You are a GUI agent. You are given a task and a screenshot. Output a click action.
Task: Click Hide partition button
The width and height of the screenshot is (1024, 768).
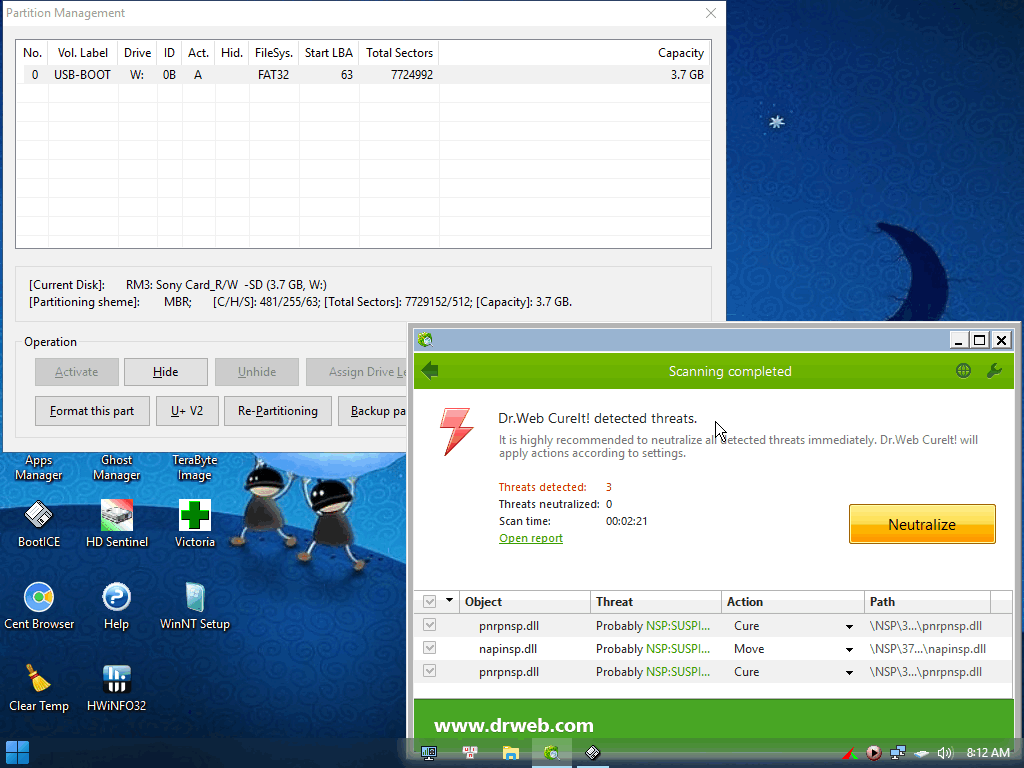166,372
